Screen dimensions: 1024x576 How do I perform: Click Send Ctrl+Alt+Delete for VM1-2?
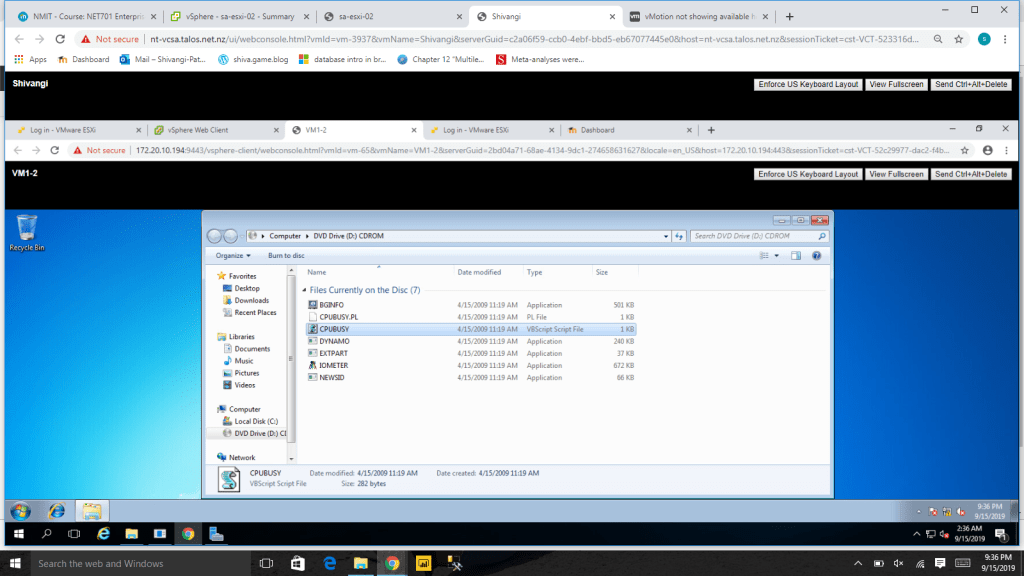click(x=971, y=174)
